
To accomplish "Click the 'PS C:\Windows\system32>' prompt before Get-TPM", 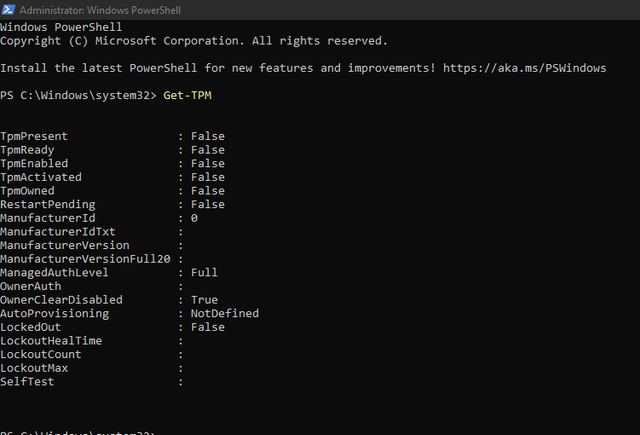I will [x=77, y=95].
